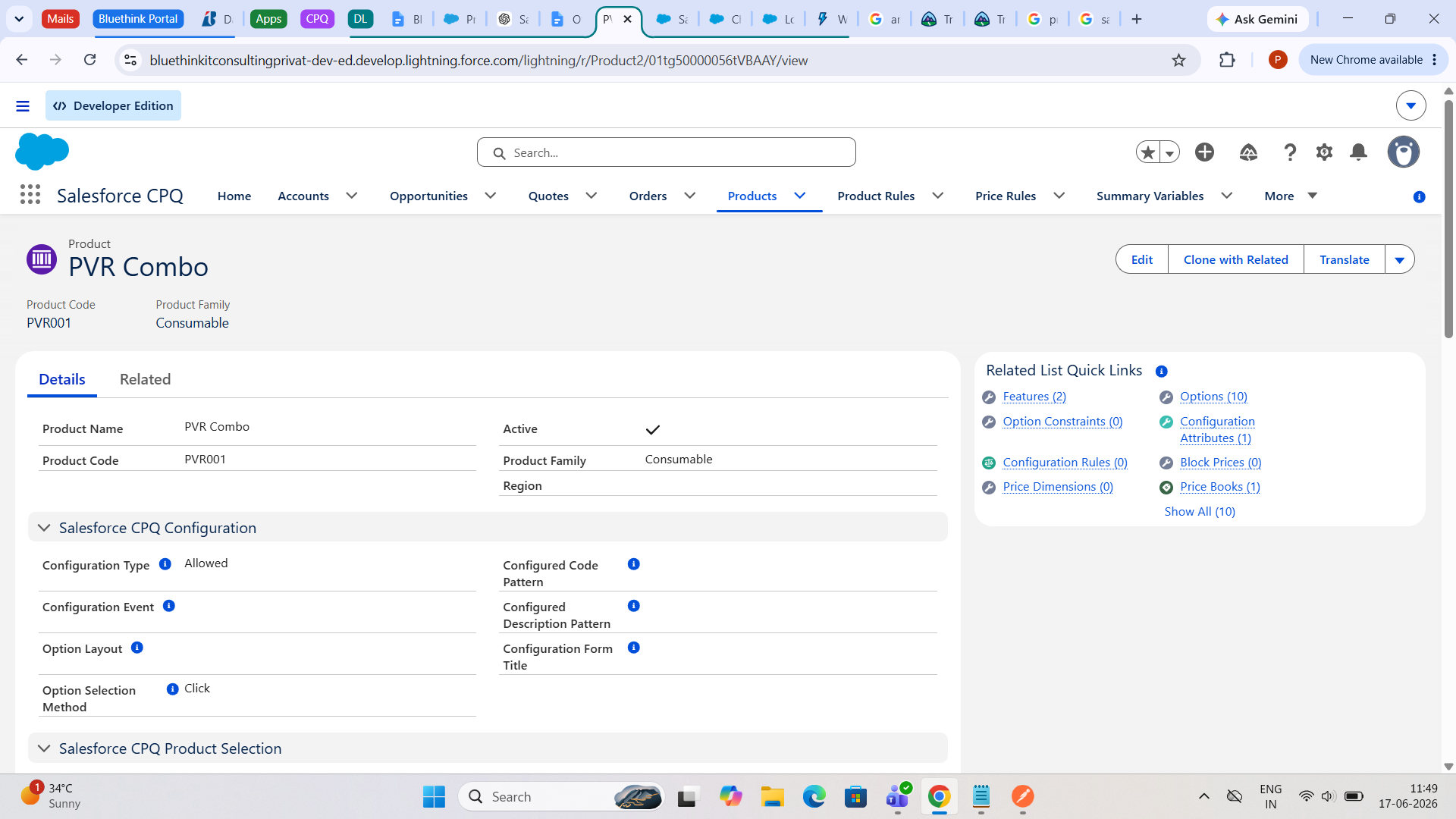Image resolution: width=1456 pixels, height=819 pixels.
Task: Go back to the previous page
Action: coord(21,60)
